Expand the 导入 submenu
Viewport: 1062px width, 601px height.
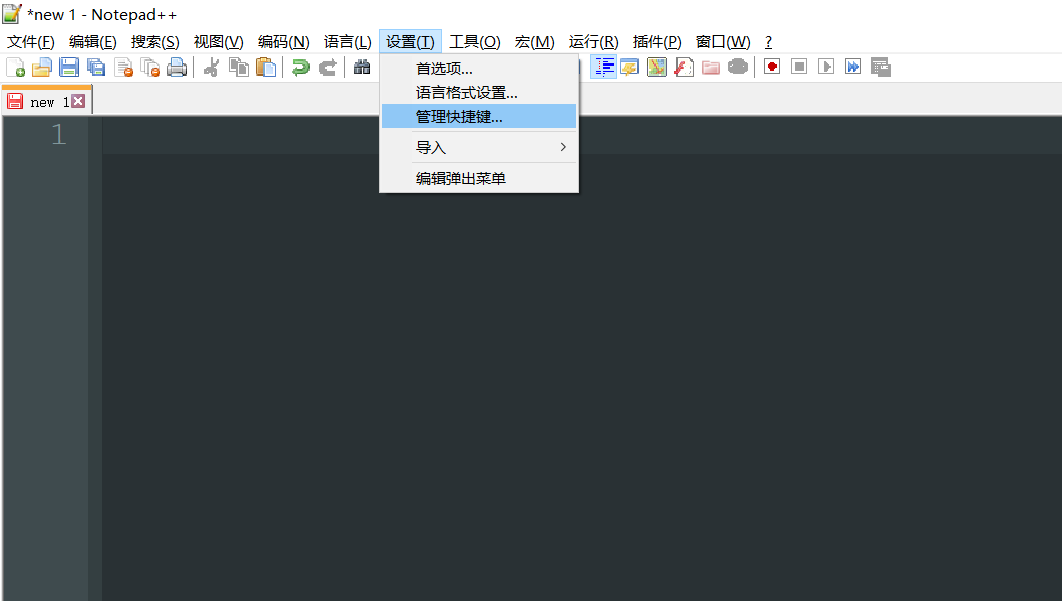(479, 147)
